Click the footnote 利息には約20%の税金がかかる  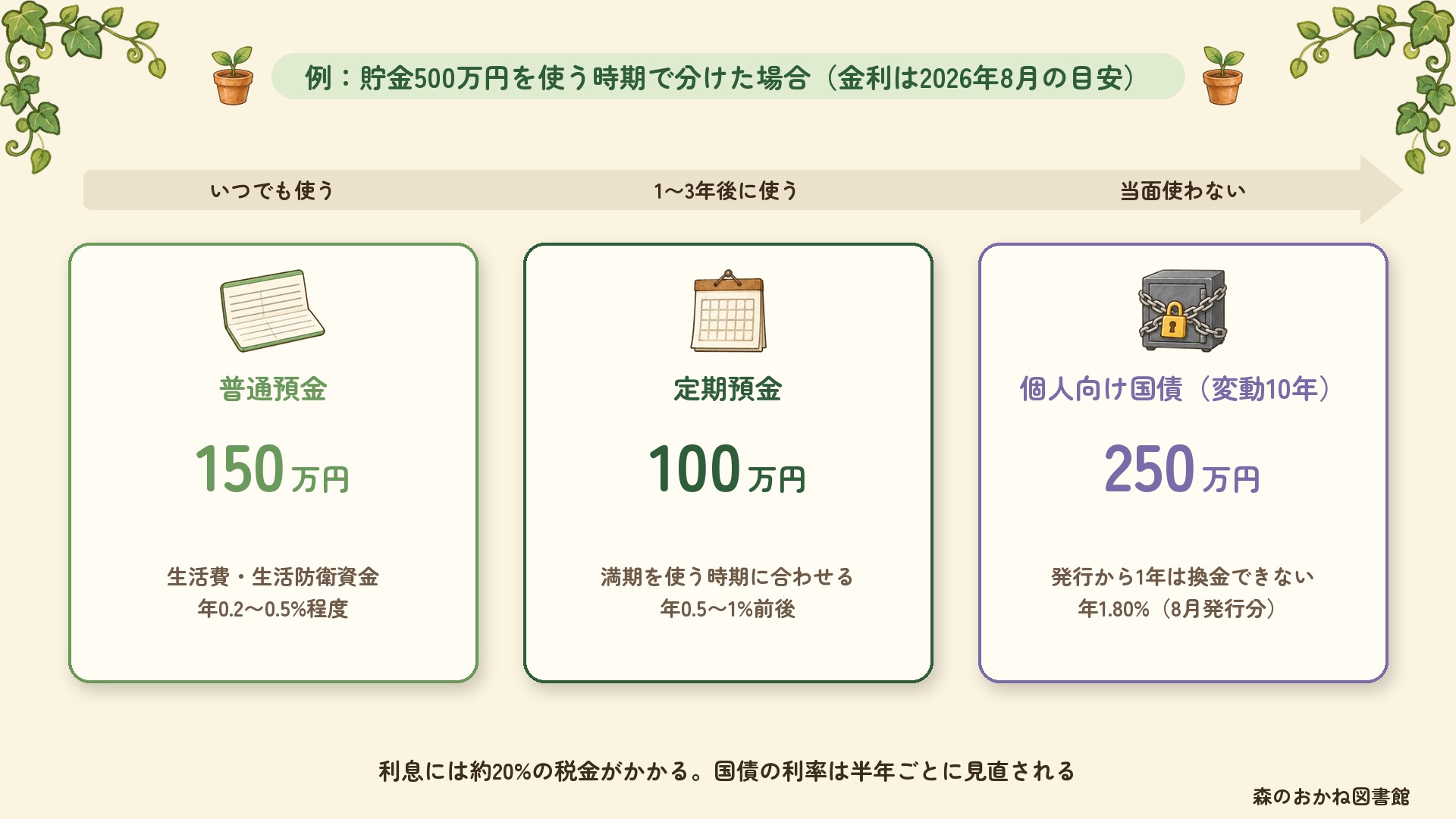(534, 771)
